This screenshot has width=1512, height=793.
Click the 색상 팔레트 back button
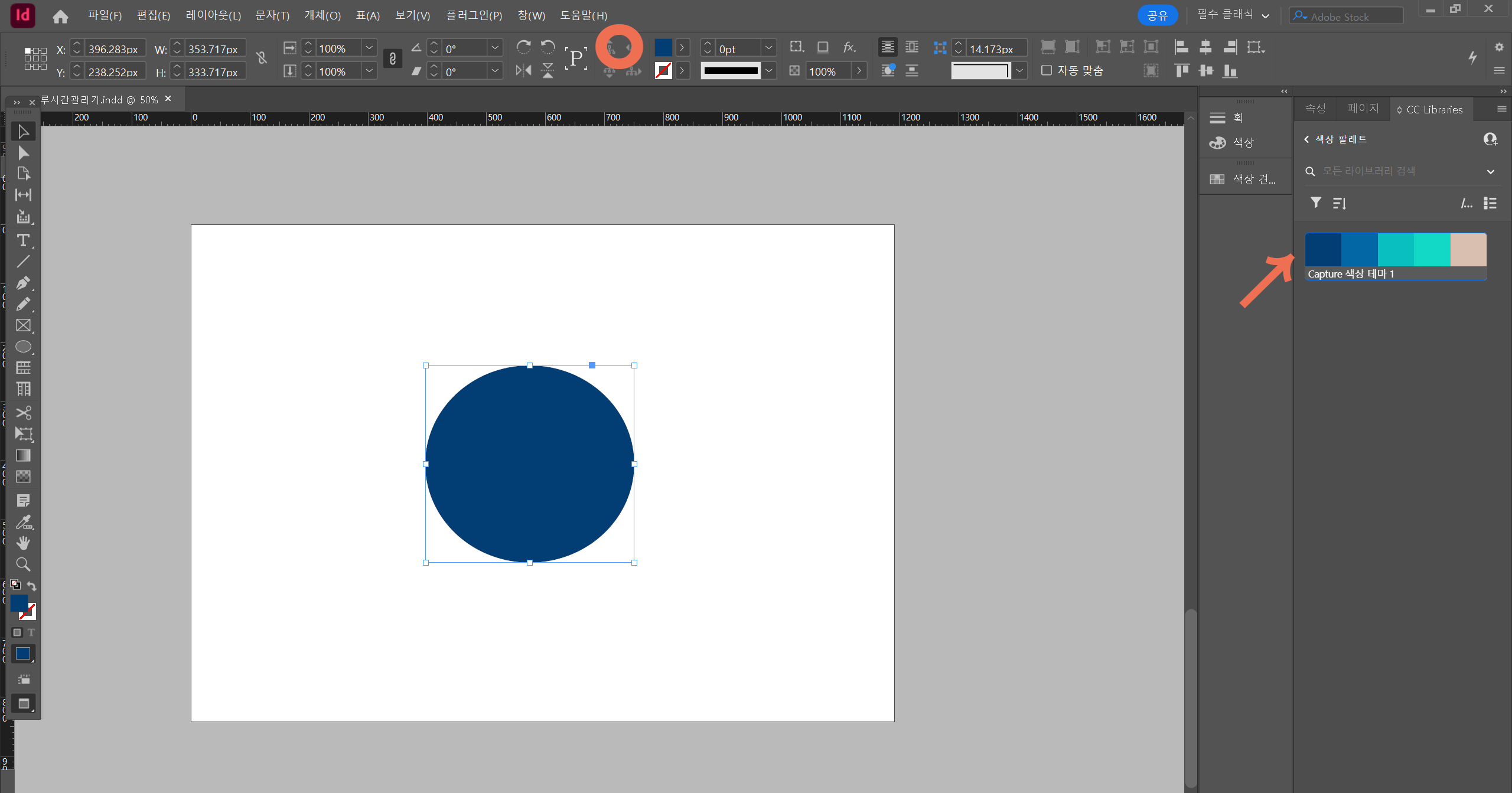(x=1306, y=139)
